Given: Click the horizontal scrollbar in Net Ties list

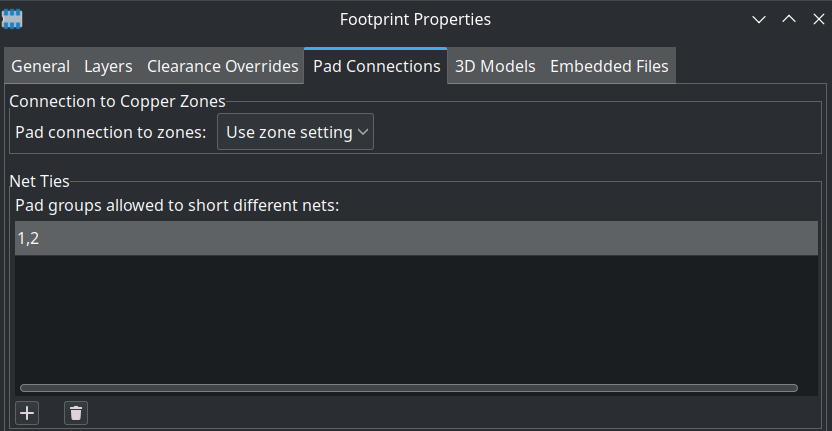Looking at the screenshot, I should pos(409,388).
